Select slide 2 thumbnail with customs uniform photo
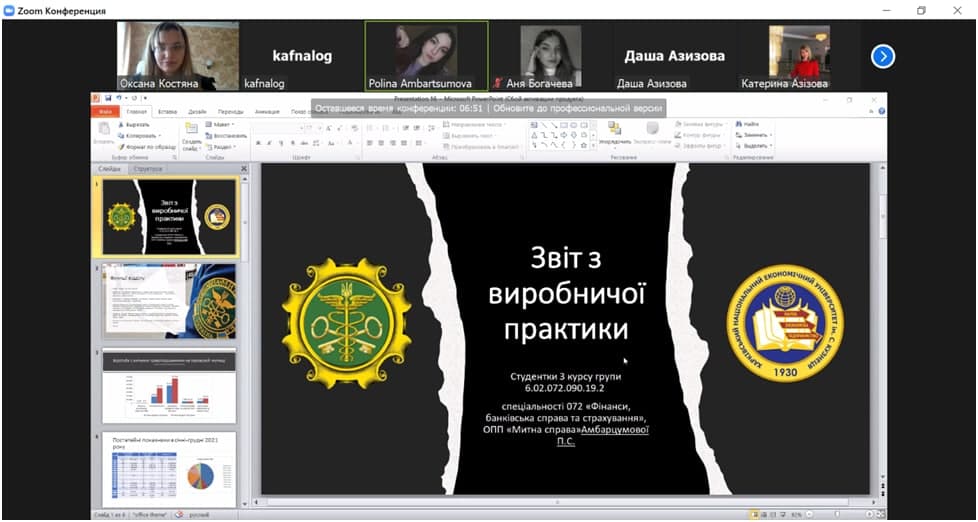 pos(169,301)
